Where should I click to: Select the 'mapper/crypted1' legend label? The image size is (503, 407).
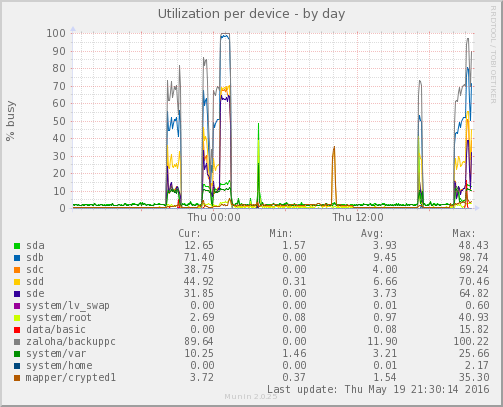pos(71,378)
